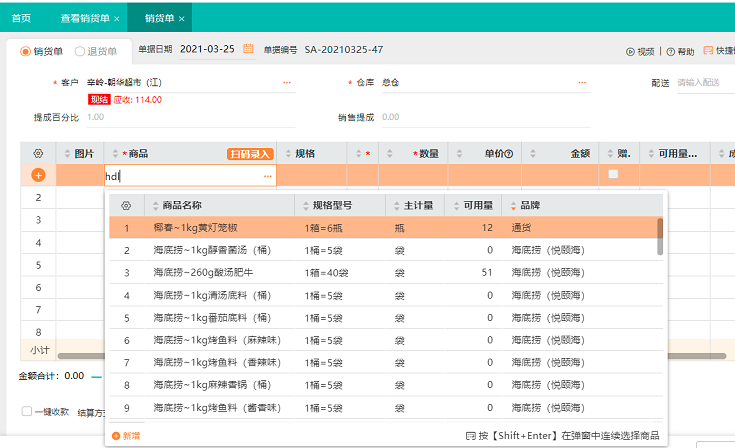Select the 退货单 radio button
The width and height of the screenshot is (735, 448).
(x=80, y=50)
